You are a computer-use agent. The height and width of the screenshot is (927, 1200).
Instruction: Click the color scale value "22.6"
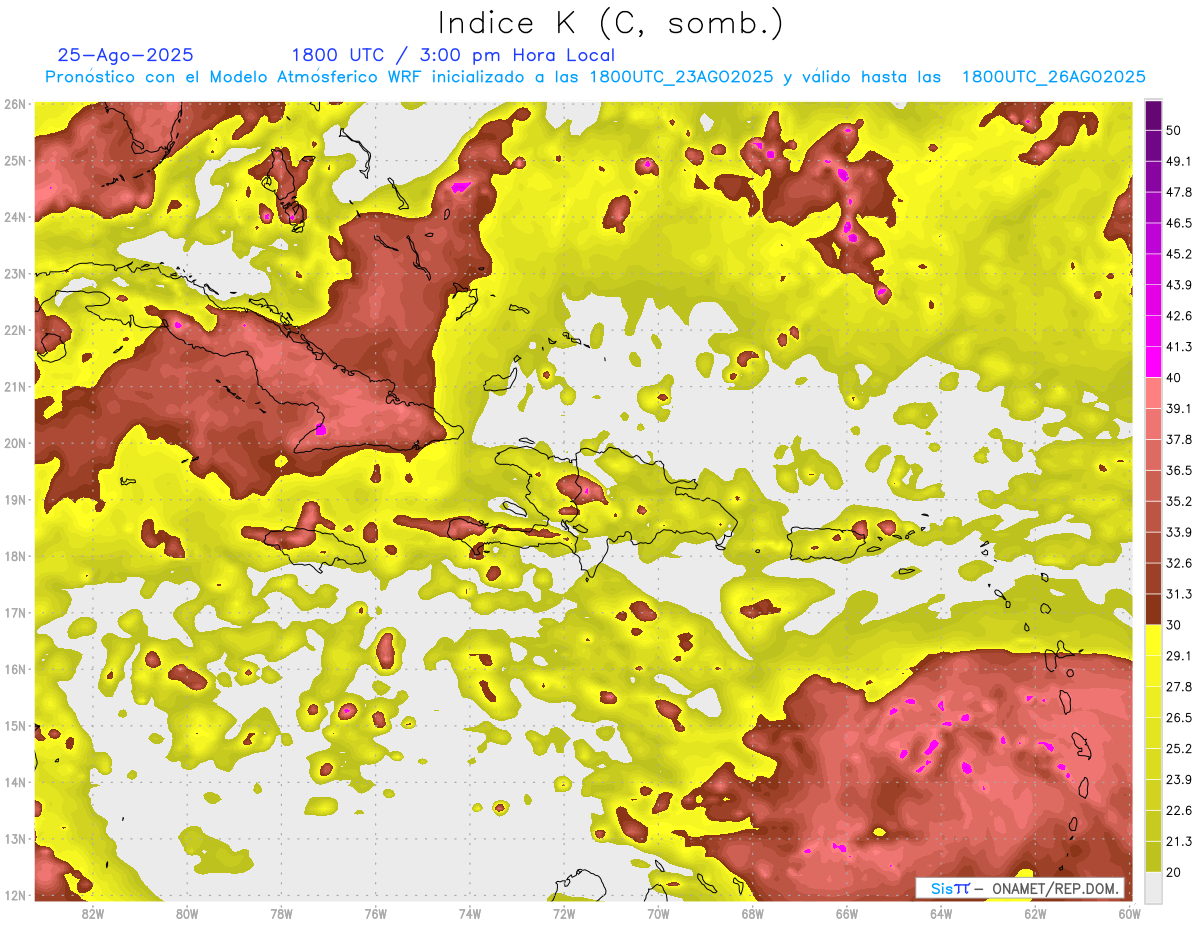coord(1178,810)
